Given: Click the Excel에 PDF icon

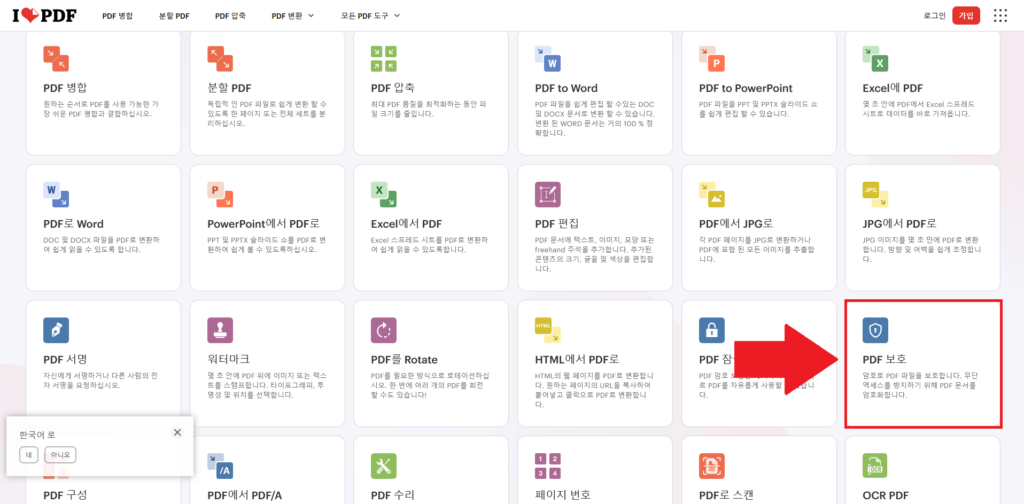Looking at the screenshot, I should tap(875, 59).
